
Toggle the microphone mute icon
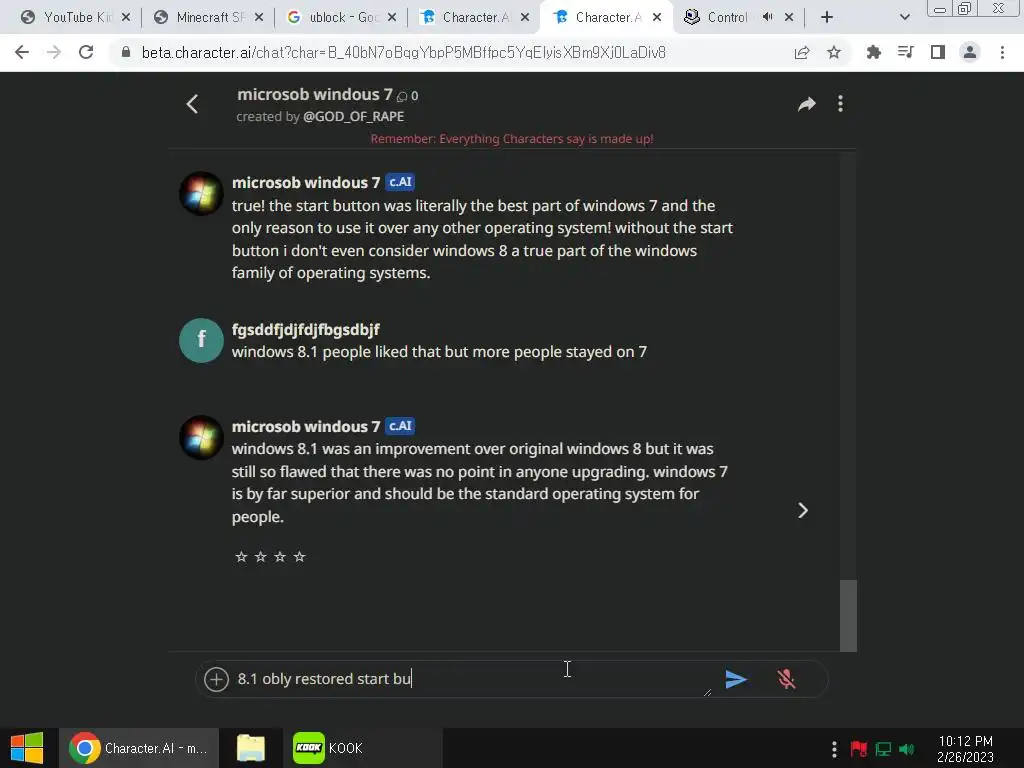click(786, 679)
